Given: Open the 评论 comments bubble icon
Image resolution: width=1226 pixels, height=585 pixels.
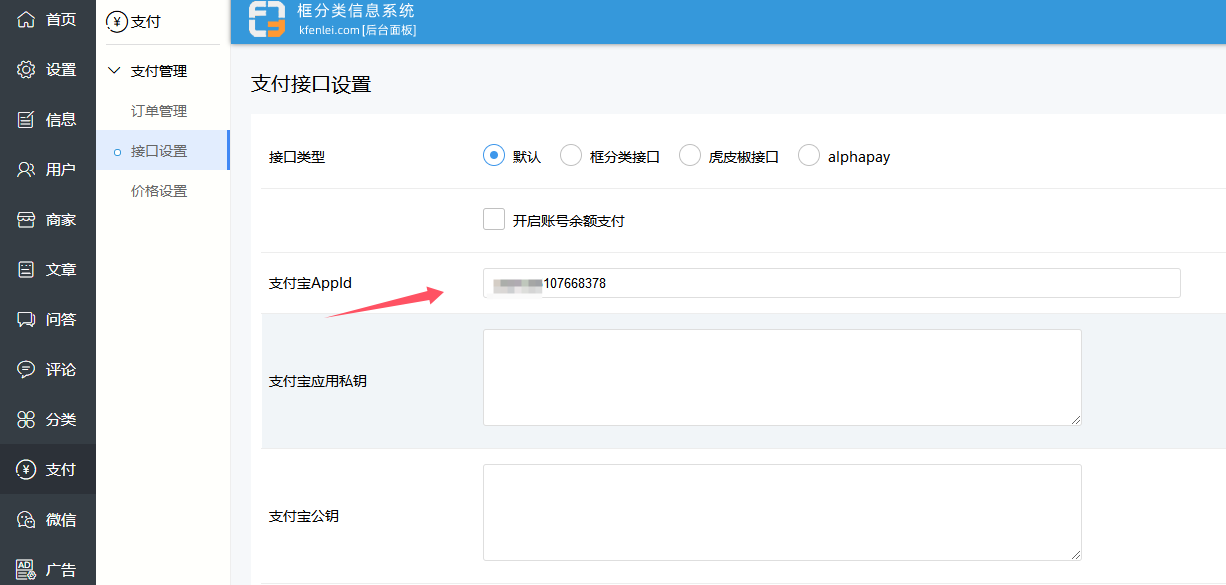Looking at the screenshot, I should [x=26, y=369].
